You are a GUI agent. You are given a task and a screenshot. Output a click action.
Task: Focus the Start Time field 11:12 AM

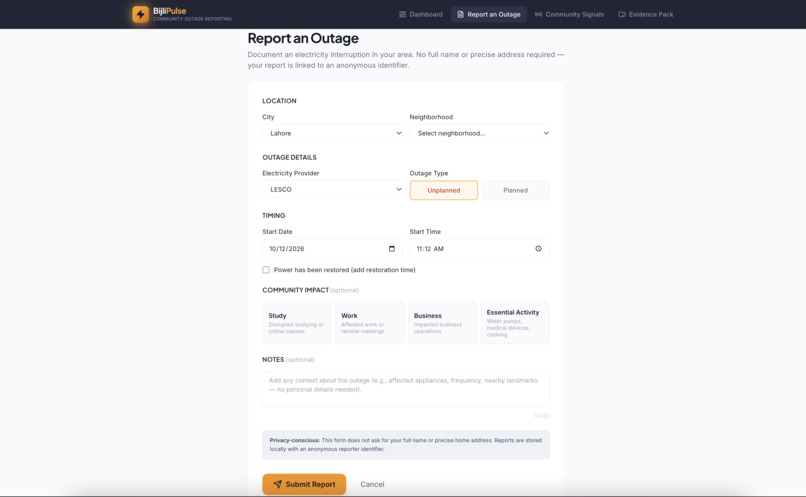480,249
